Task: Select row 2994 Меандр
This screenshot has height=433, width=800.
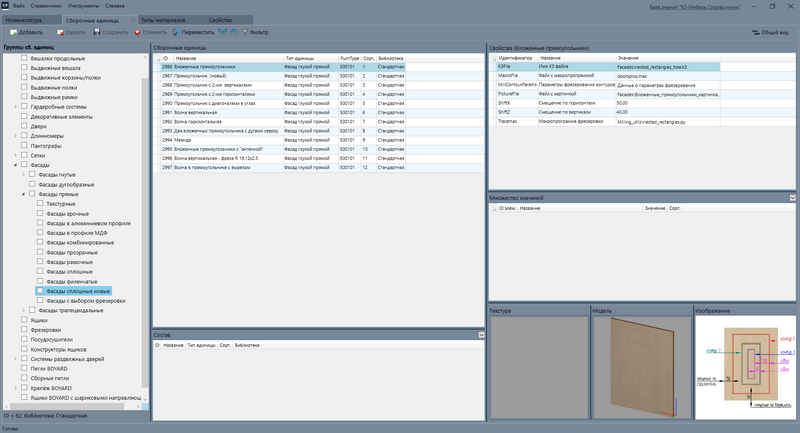Action: [319, 140]
